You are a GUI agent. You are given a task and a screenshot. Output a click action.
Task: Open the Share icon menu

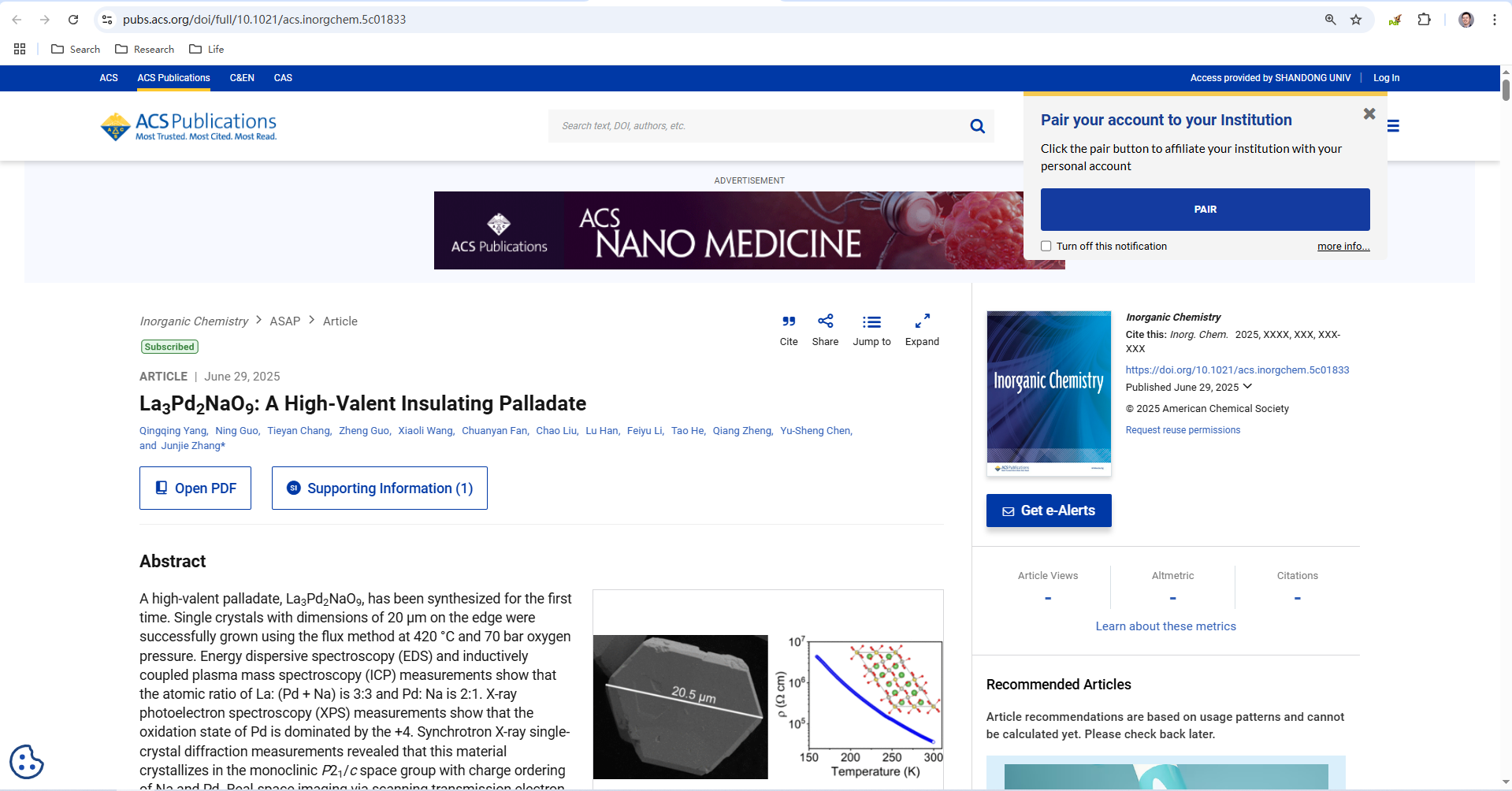pyautogui.click(x=825, y=321)
